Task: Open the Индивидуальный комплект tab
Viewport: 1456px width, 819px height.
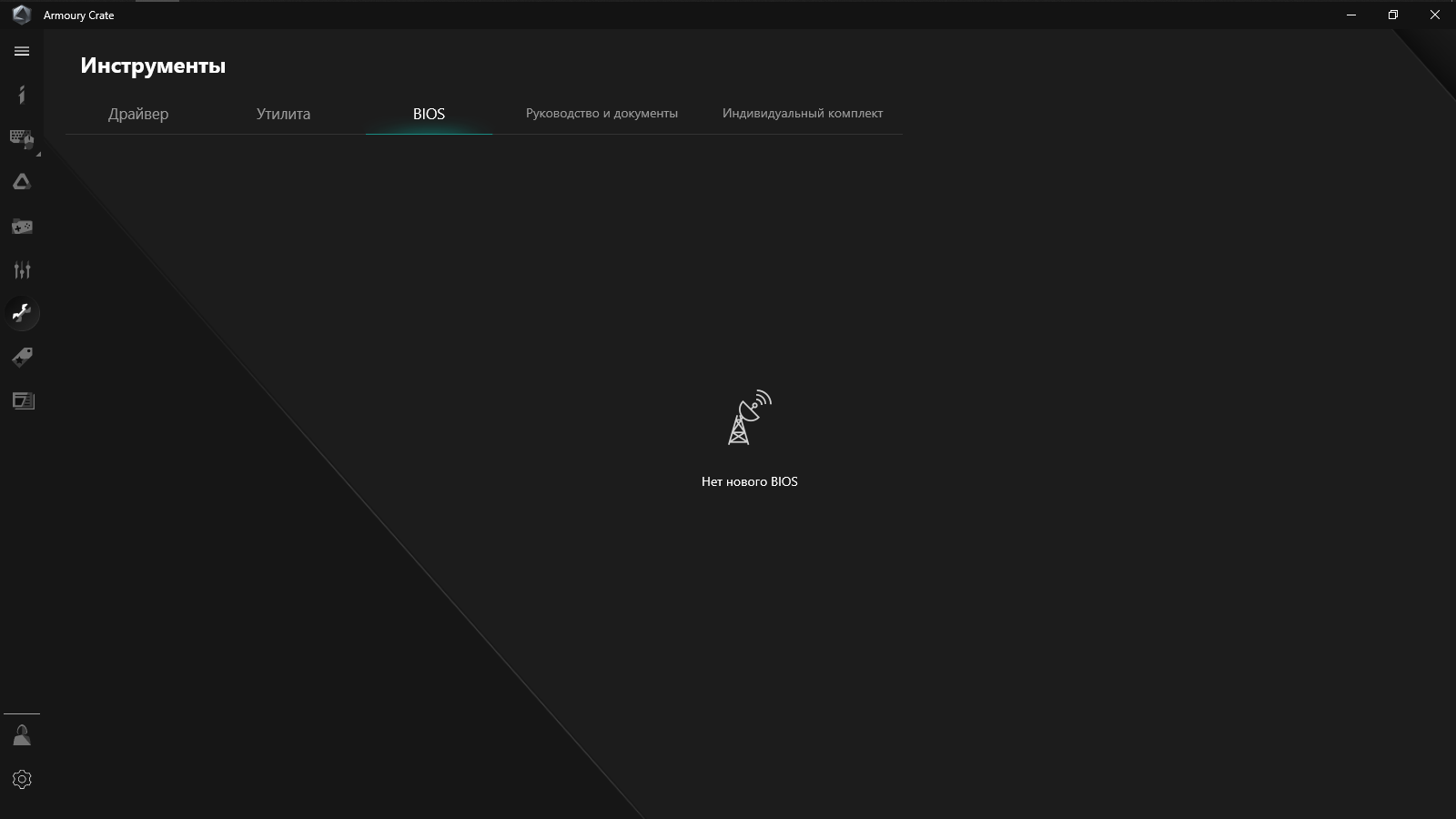Action: point(803,114)
